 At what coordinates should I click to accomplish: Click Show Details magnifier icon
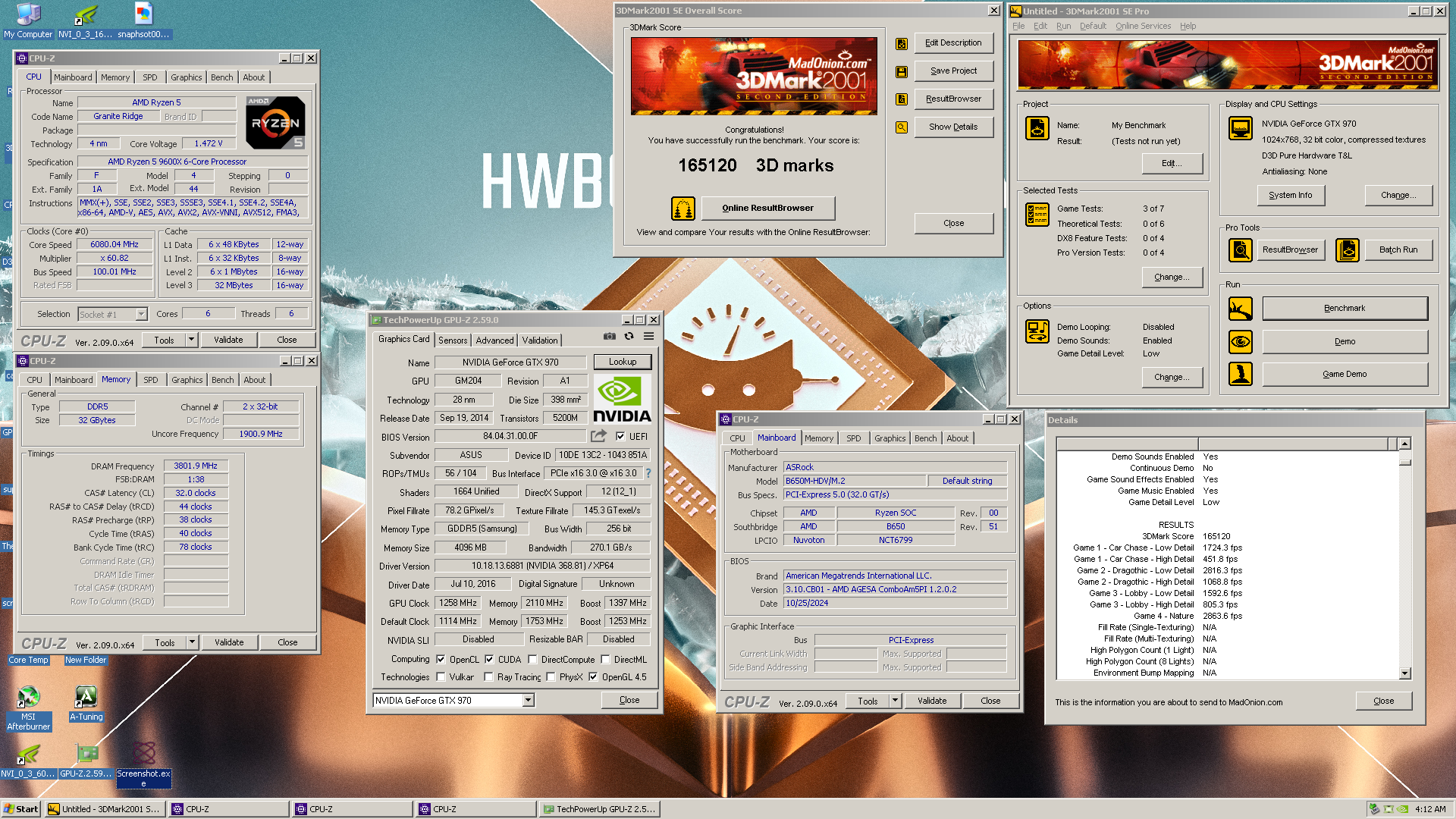pyautogui.click(x=902, y=127)
